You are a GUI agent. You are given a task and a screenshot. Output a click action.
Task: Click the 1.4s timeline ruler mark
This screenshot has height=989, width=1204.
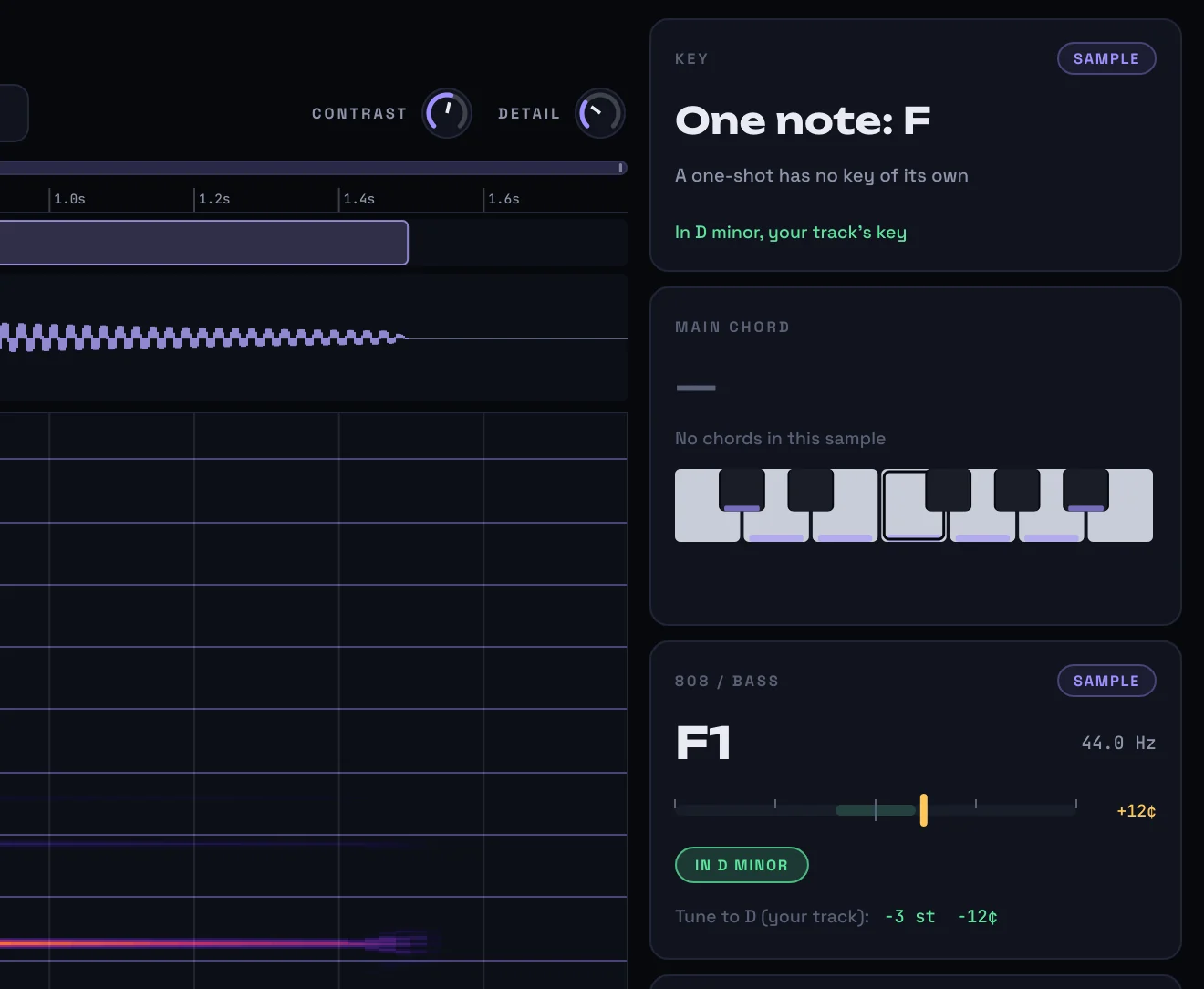pyautogui.click(x=359, y=199)
